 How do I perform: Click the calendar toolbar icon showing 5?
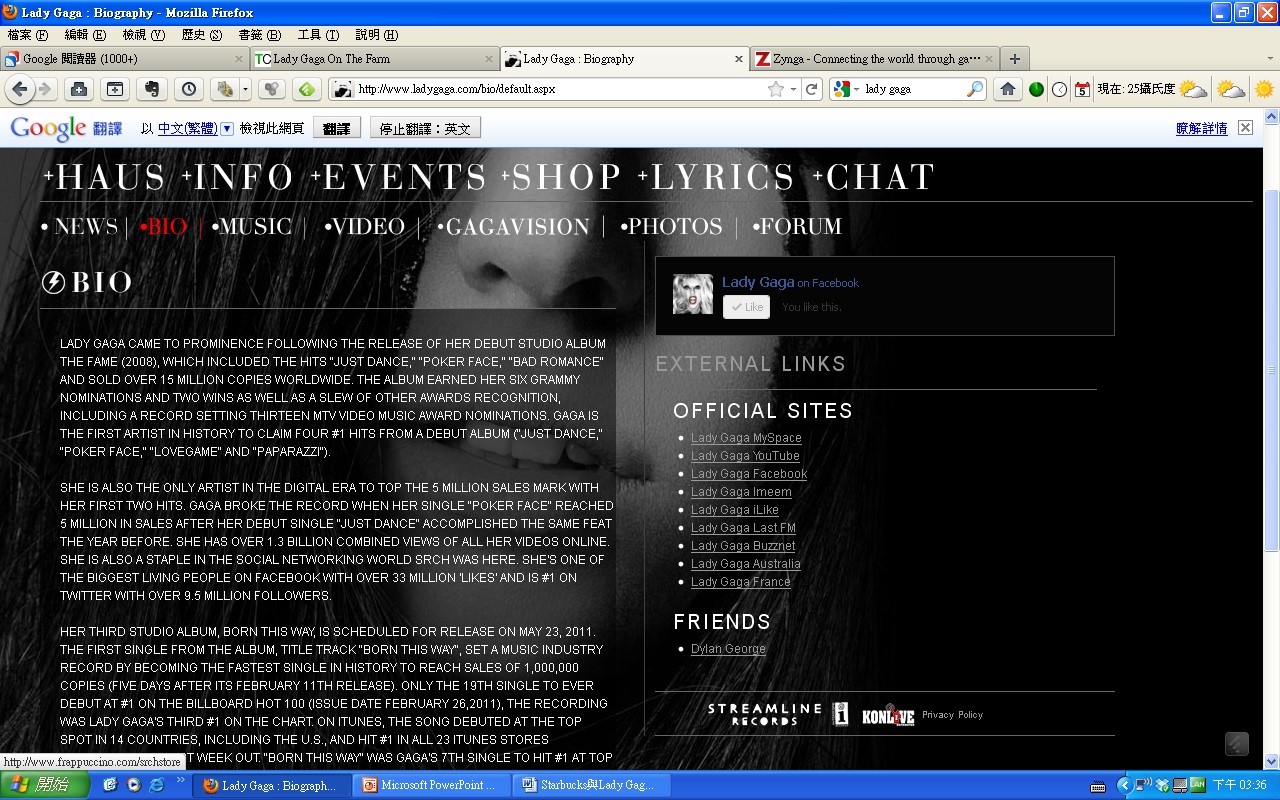point(1082,89)
